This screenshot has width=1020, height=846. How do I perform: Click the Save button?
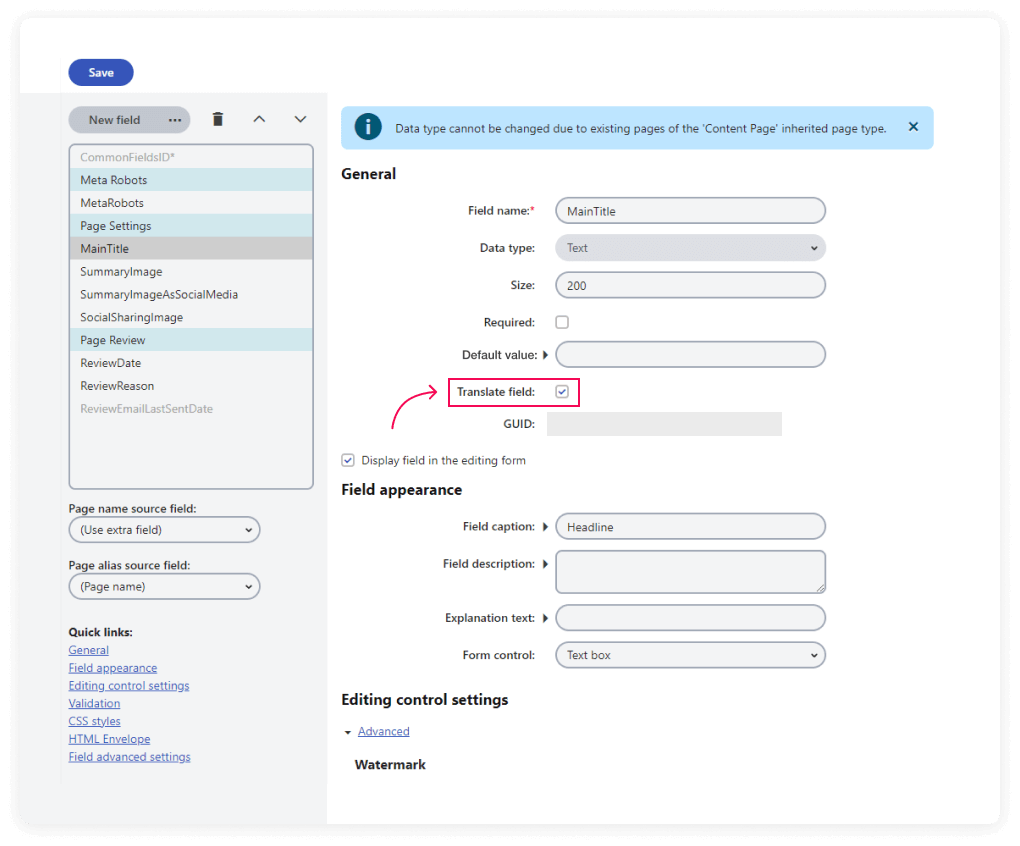coord(101,73)
